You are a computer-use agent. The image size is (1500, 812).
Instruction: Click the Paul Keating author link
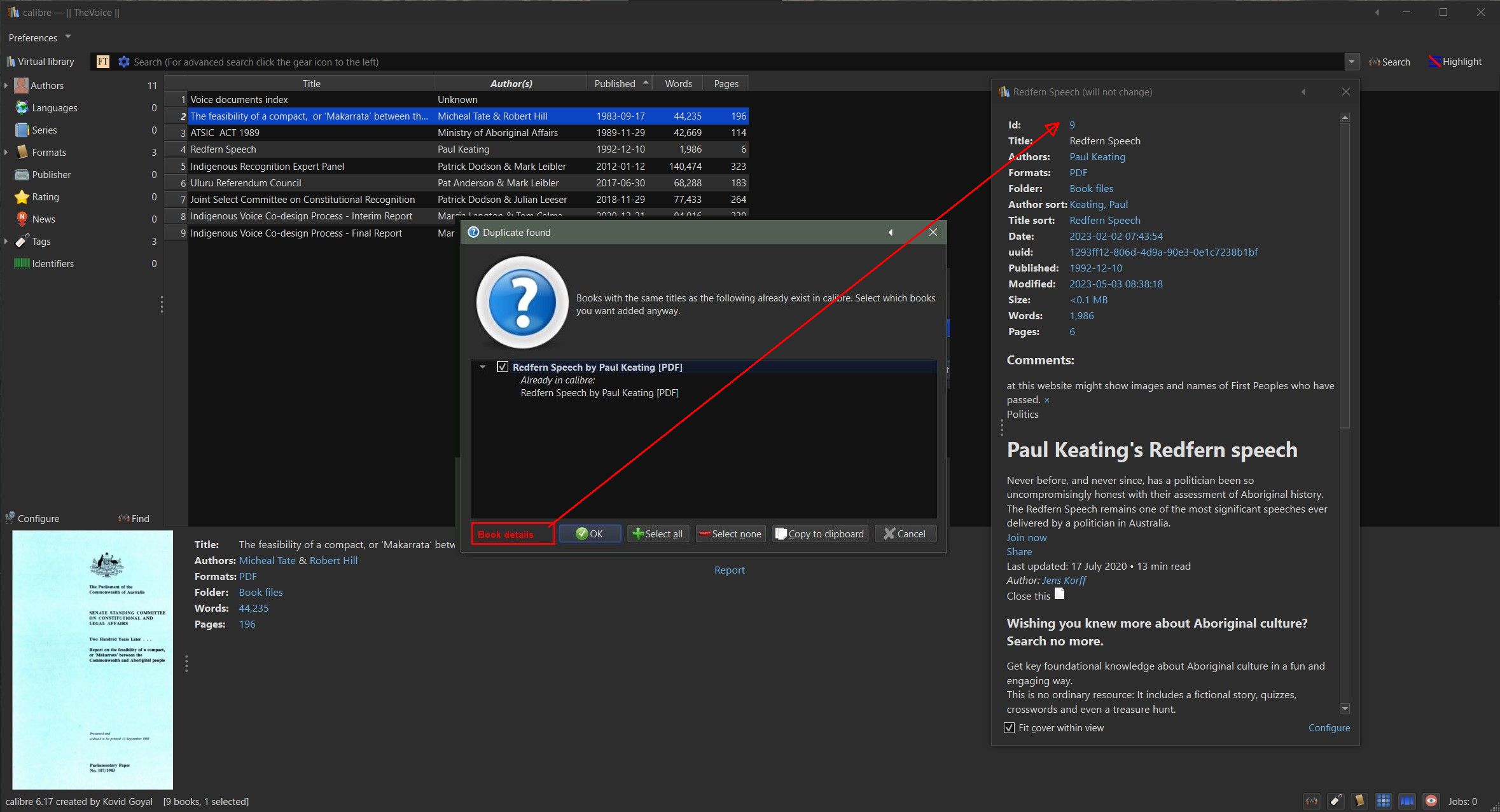point(1097,156)
